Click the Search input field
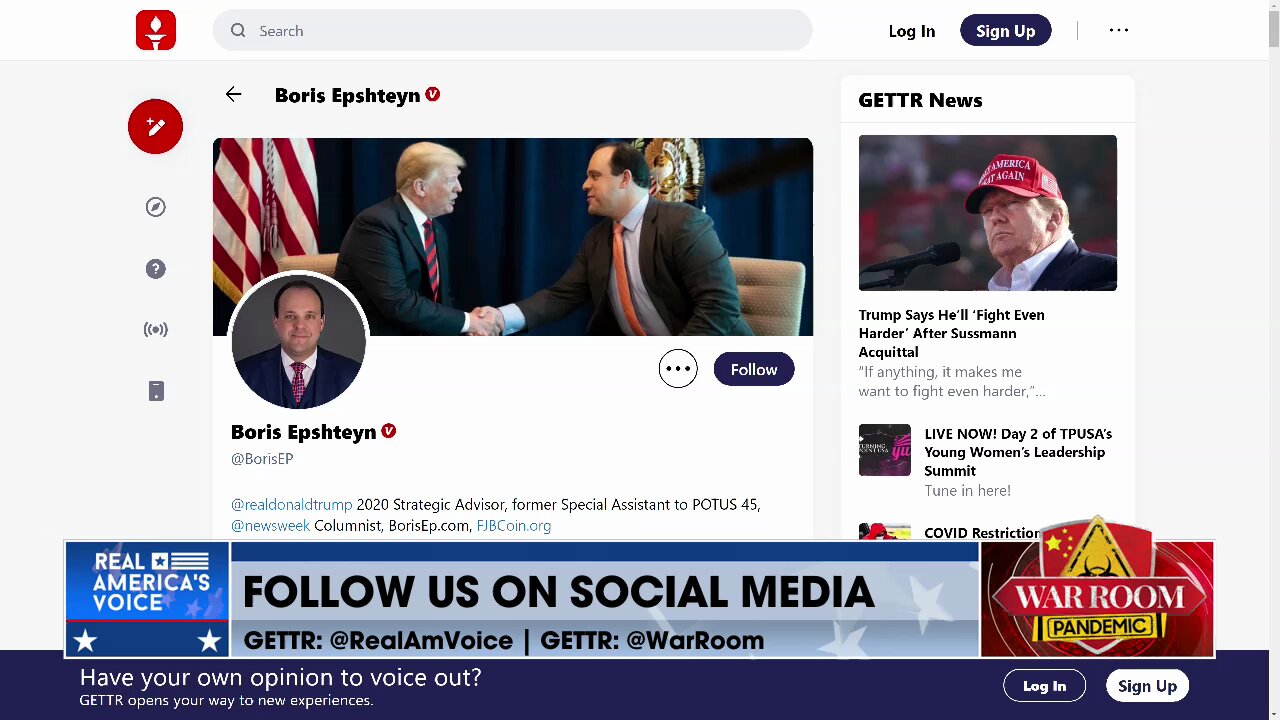 click(x=512, y=31)
